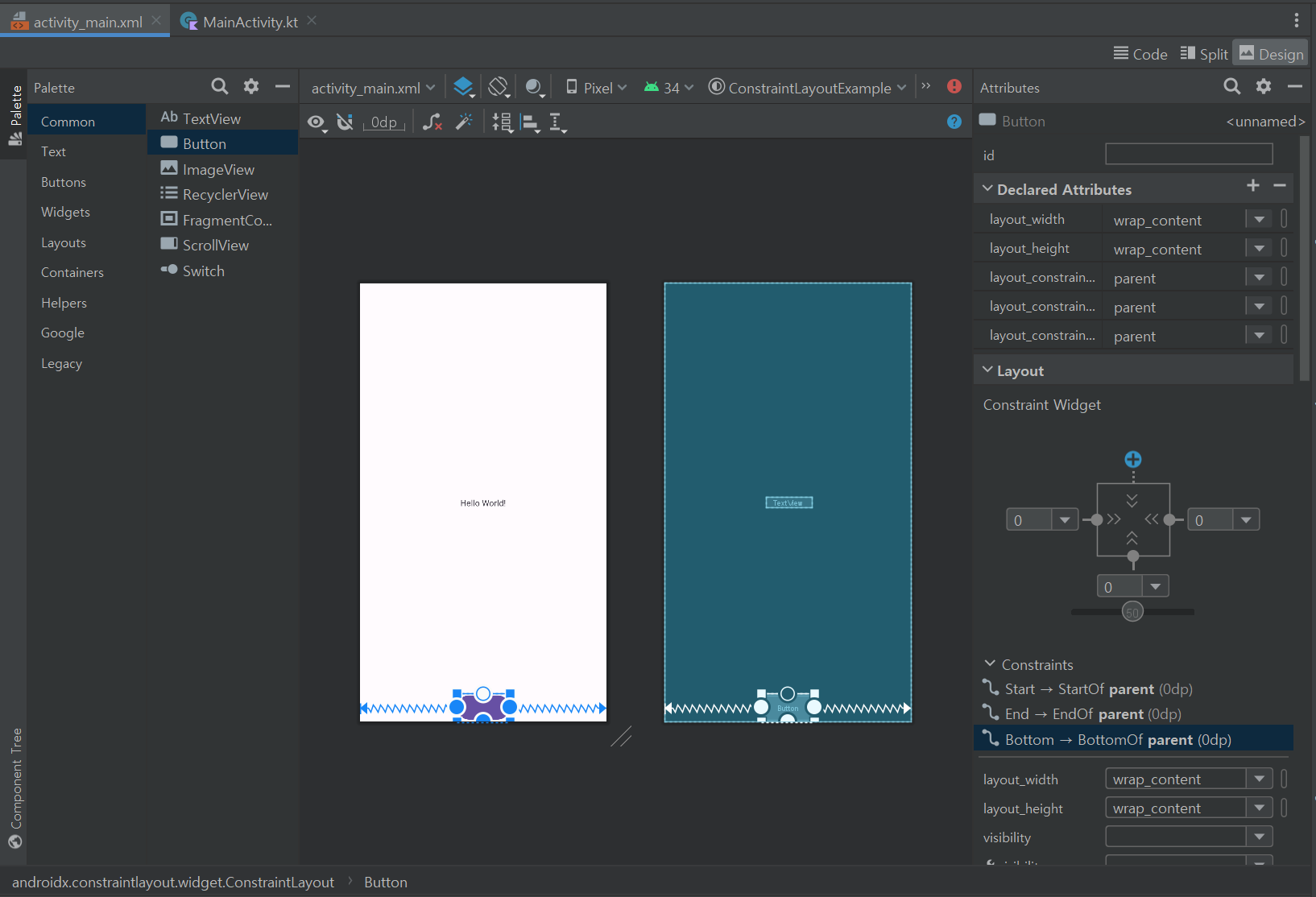Open activity_main.xml file variant dropdown
Viewport: 1316px width, 897px height.
tap(374, 88)
